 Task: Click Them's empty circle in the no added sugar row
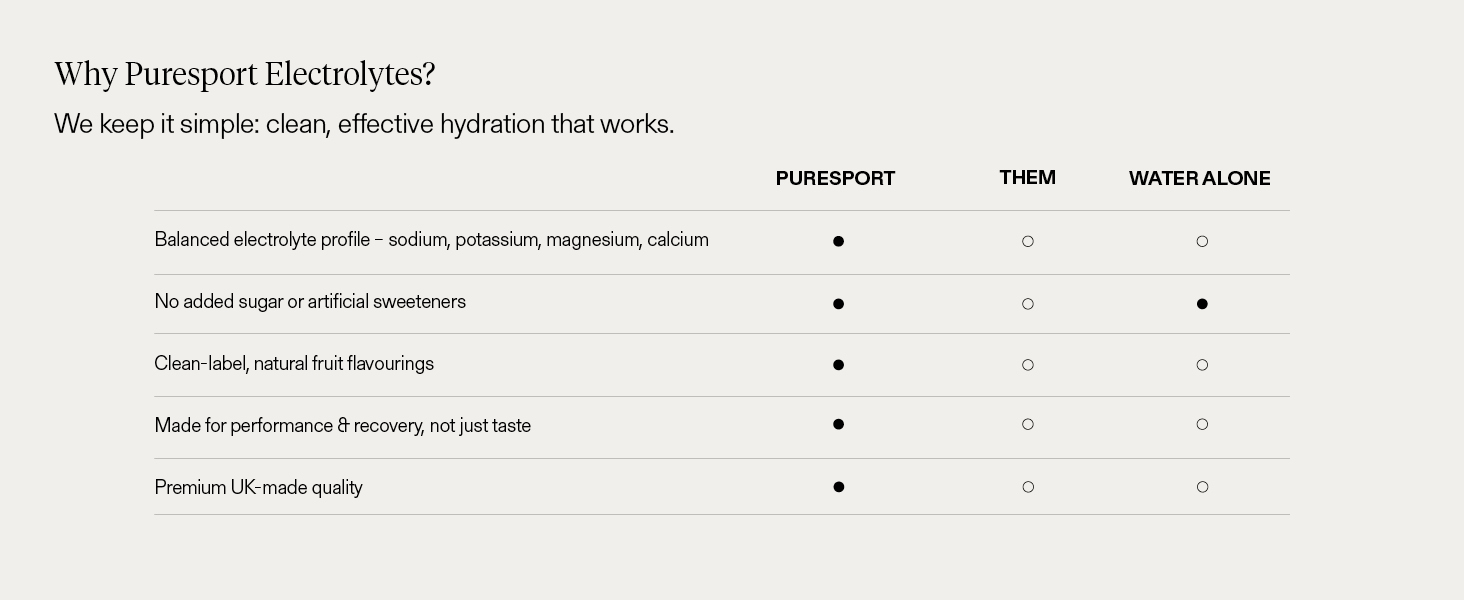1027,304
